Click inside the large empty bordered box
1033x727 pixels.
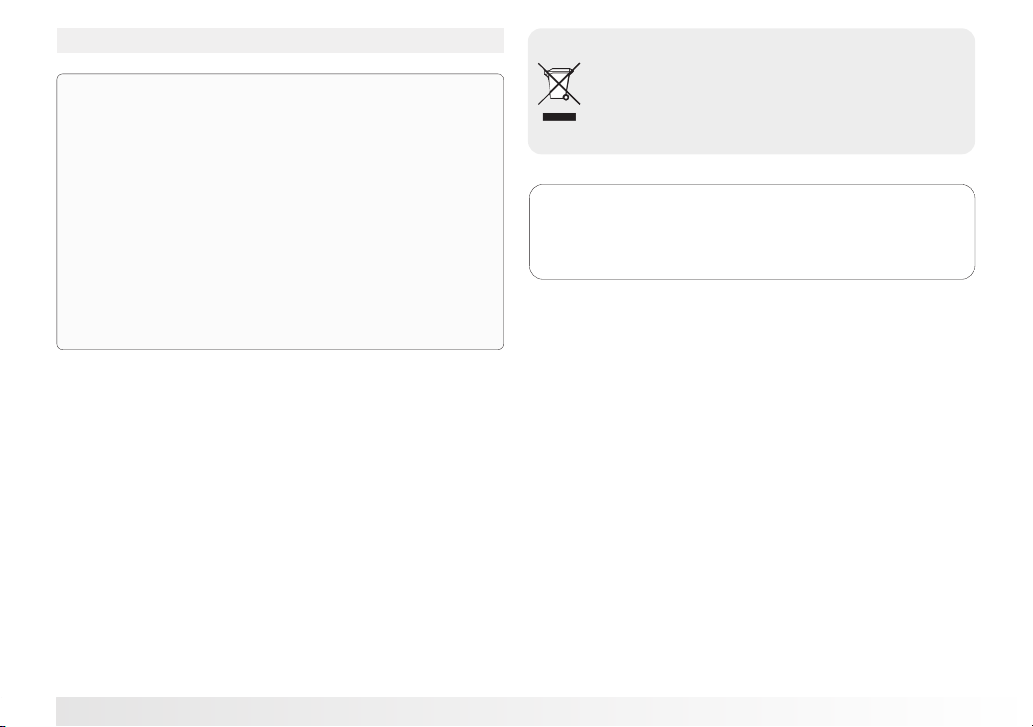tap(280, 211)
